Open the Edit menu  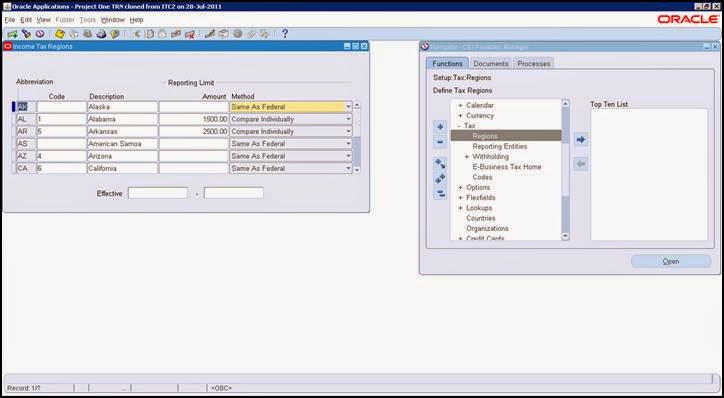[x=26, y=20]
